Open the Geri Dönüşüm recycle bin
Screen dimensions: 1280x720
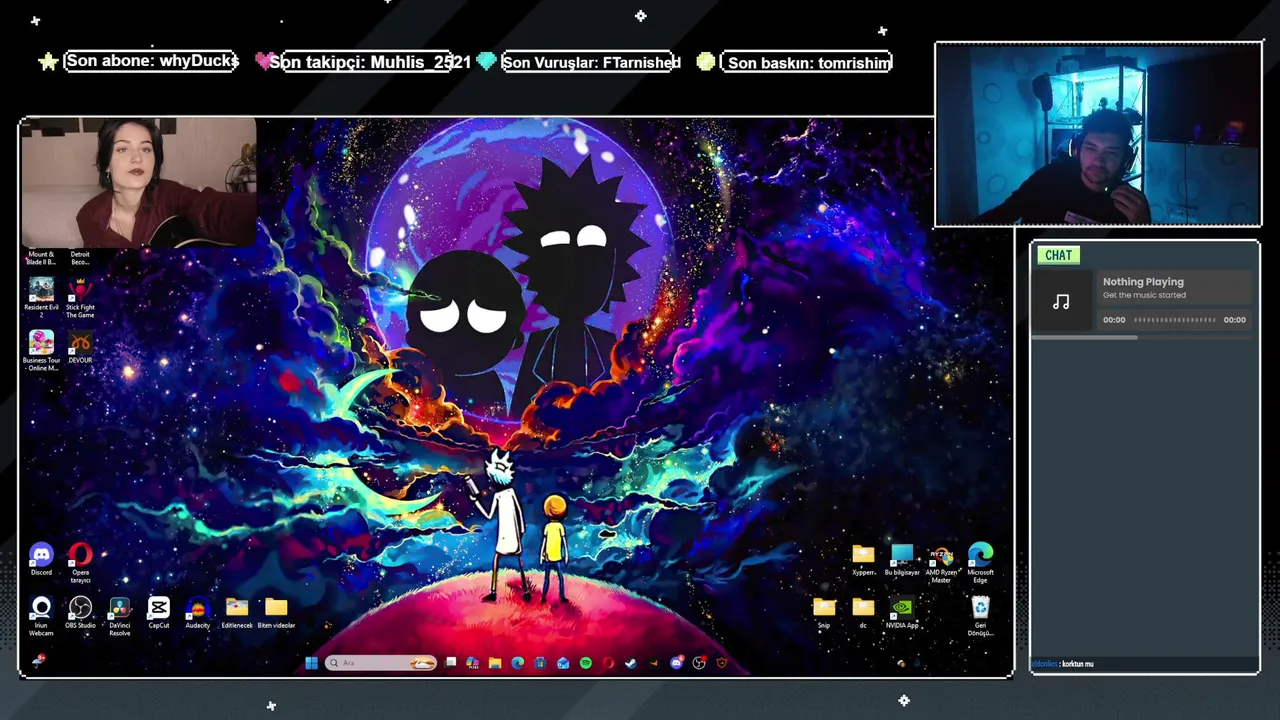point(980,615)
